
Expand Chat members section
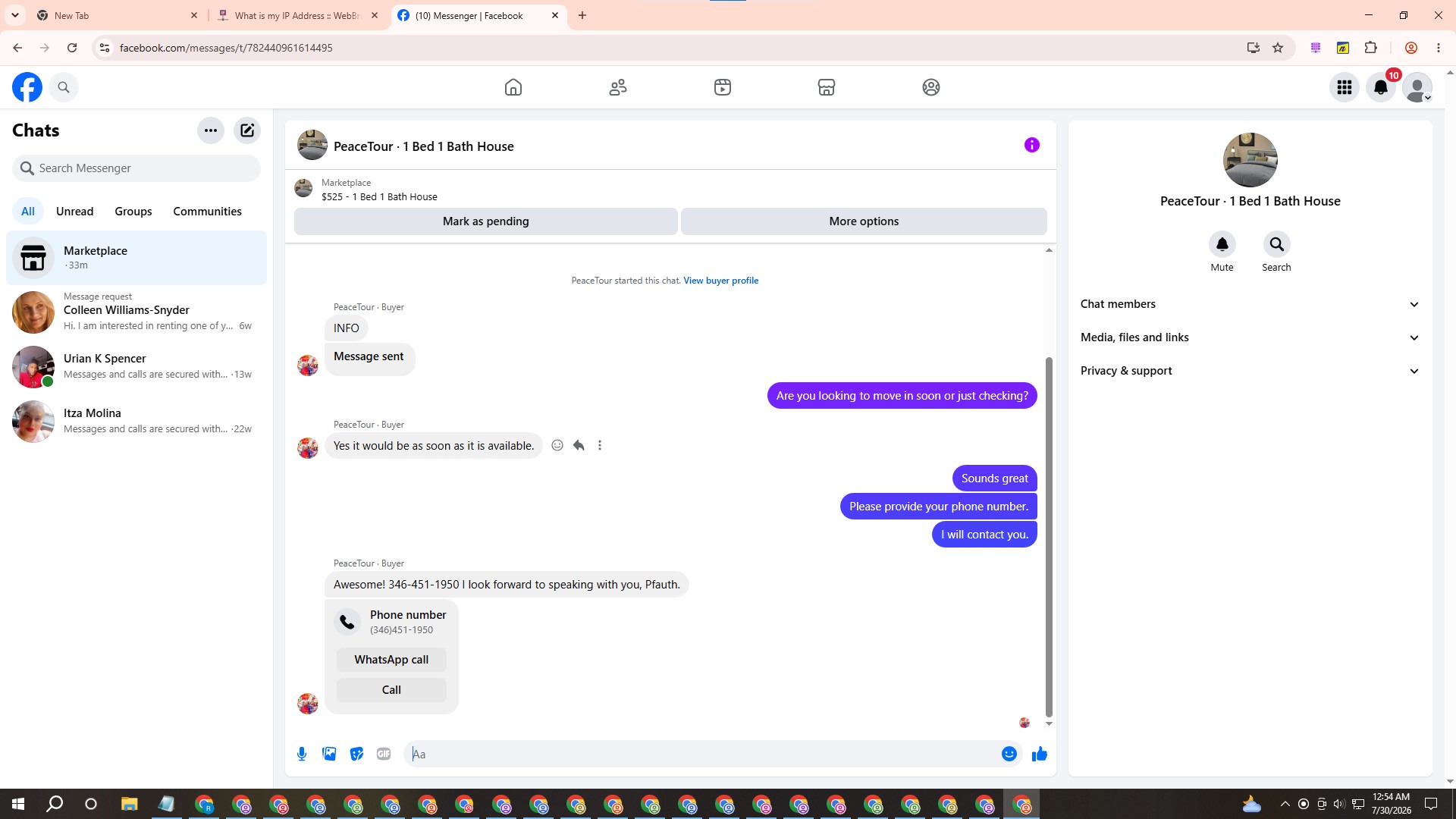point(1250,304)
